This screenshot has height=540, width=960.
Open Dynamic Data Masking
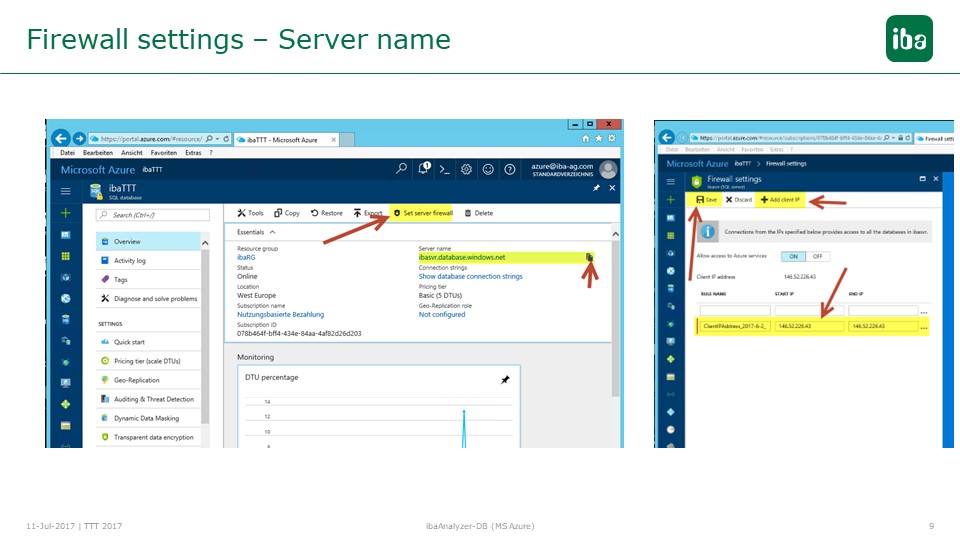[x=148, y=418]
